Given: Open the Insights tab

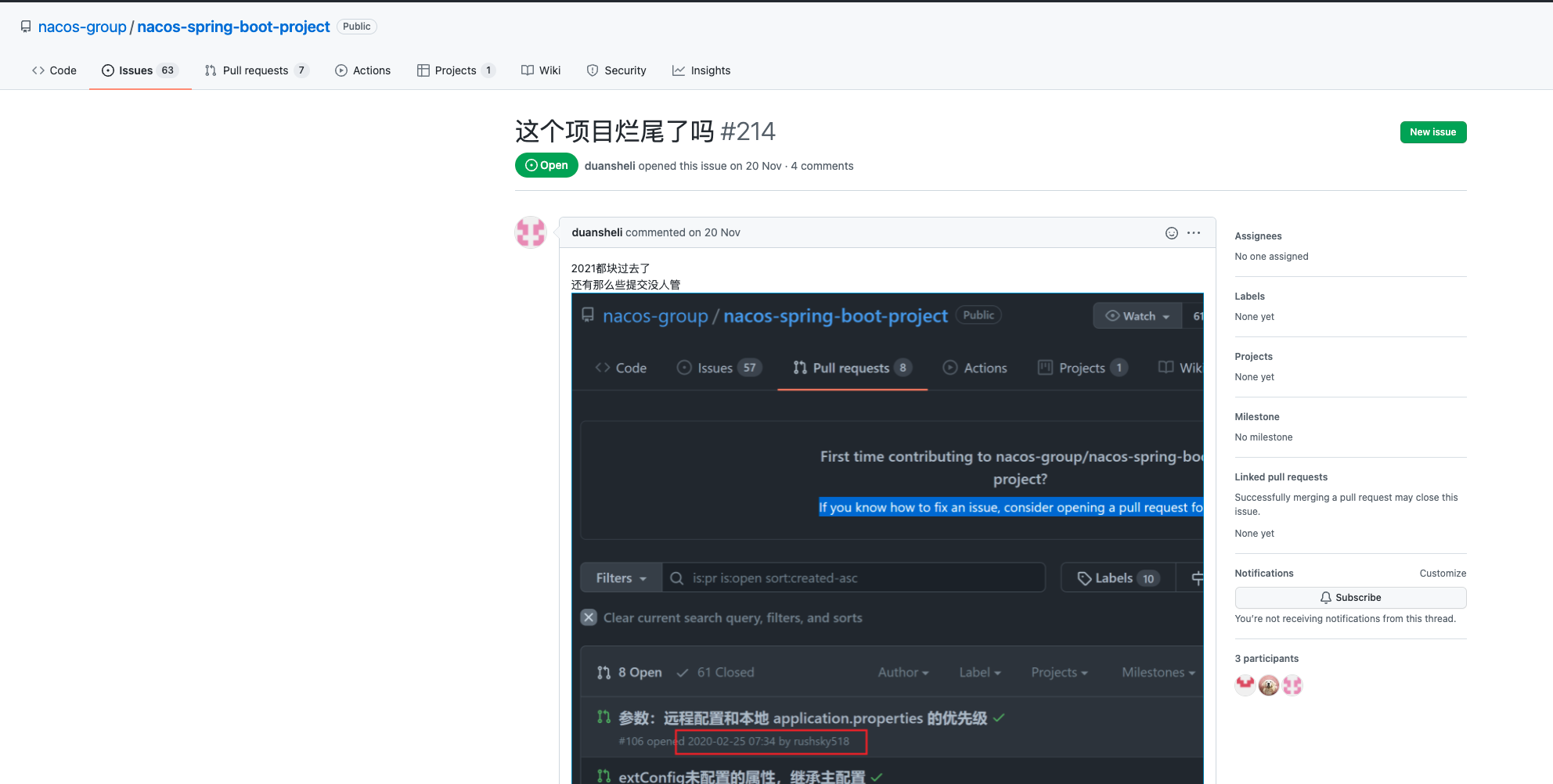Looking at the screenshot, I should pyautogui.click(x=701, y=70).
